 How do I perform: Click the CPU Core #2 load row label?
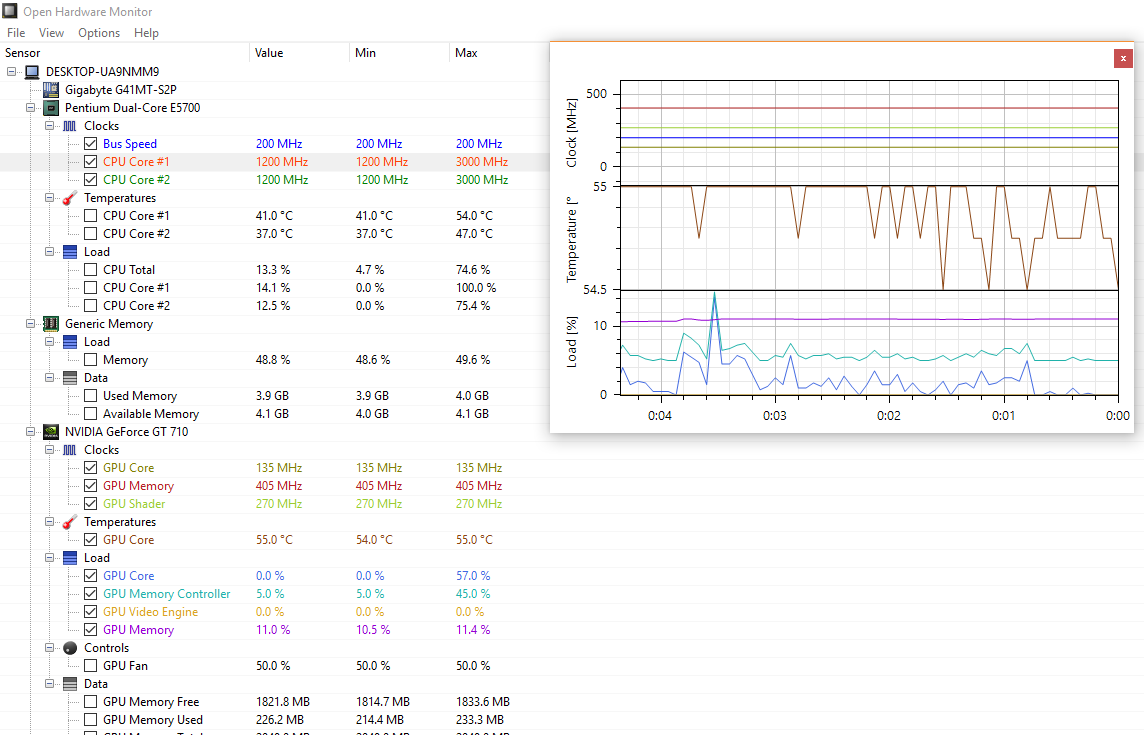(x=136, y=306)
